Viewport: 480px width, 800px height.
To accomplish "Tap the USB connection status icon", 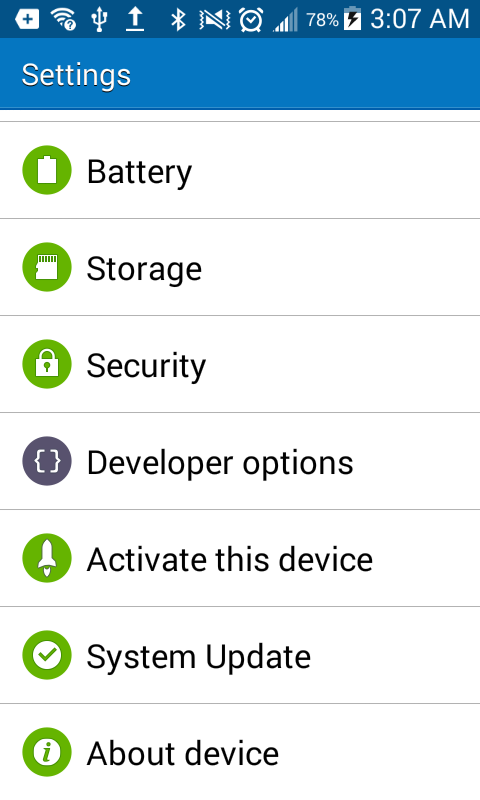I will click(x=99, y=19).
